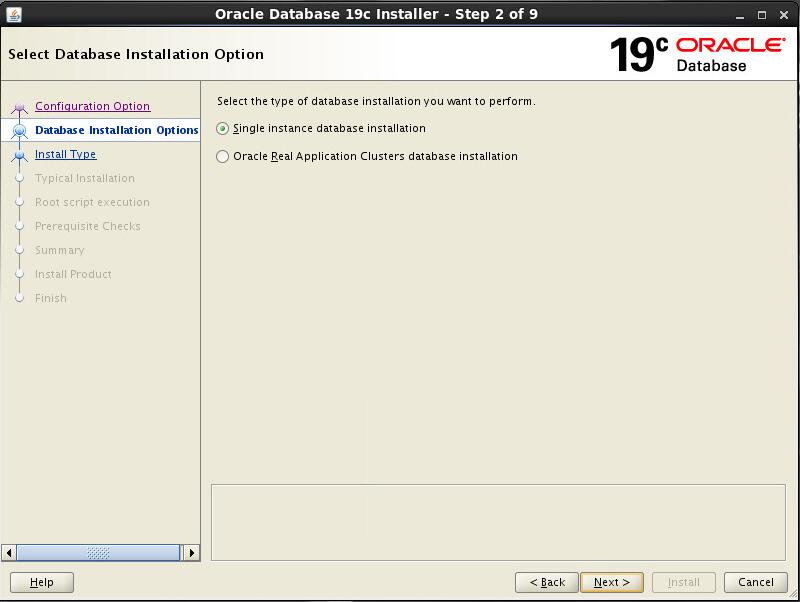Click the Configuration Option step icon
The image size is (800, 602).
pos(19,107)
